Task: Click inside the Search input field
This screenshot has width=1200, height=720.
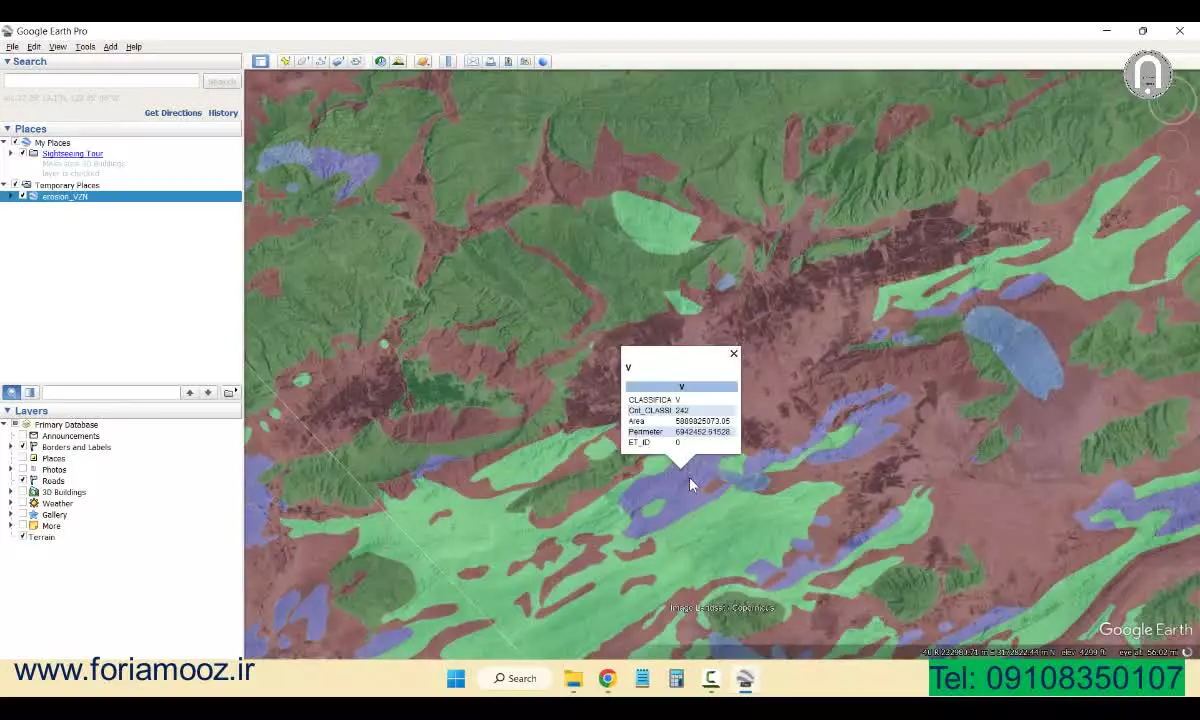Action: click(101, 81)
